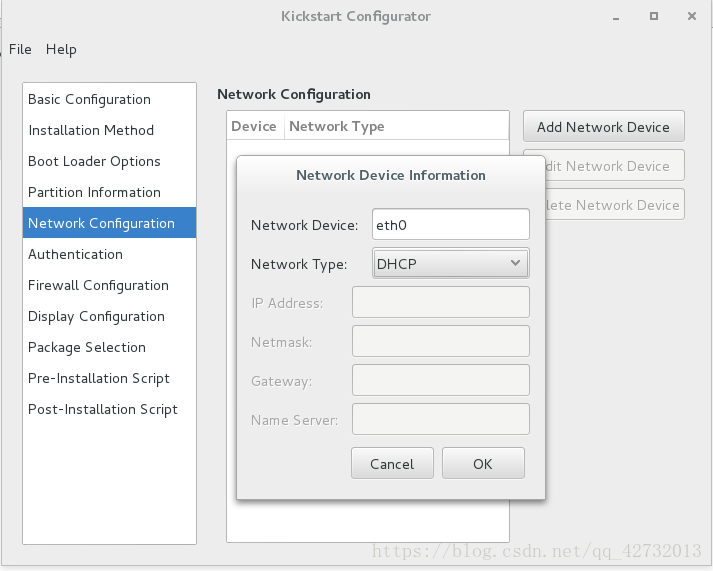Maximize the Kickstart Configurator window

point(653,16)
